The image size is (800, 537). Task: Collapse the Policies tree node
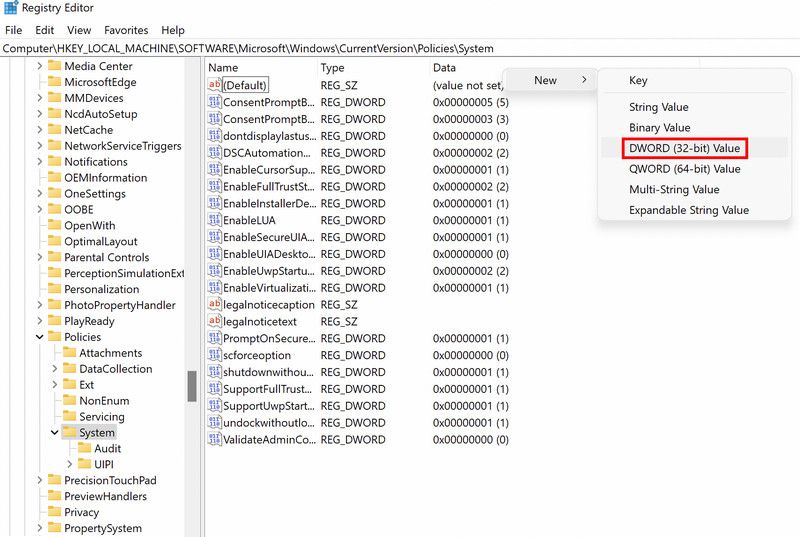(40, 337)
